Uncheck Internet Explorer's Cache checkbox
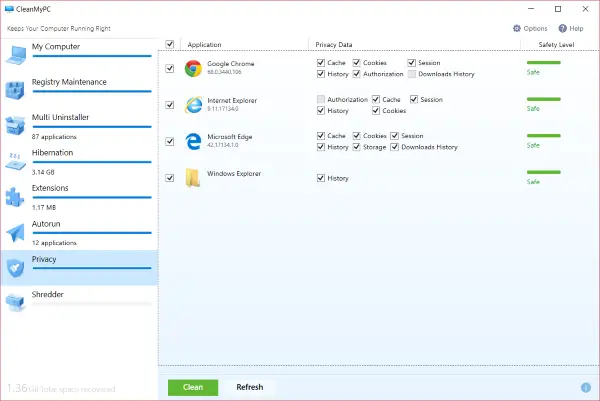600x401 pixels. [376, 99]
